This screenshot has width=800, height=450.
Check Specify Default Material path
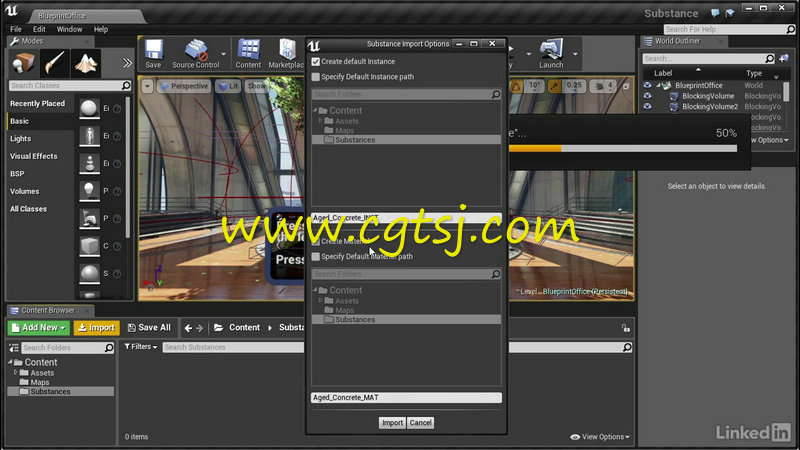click(316, 256)
